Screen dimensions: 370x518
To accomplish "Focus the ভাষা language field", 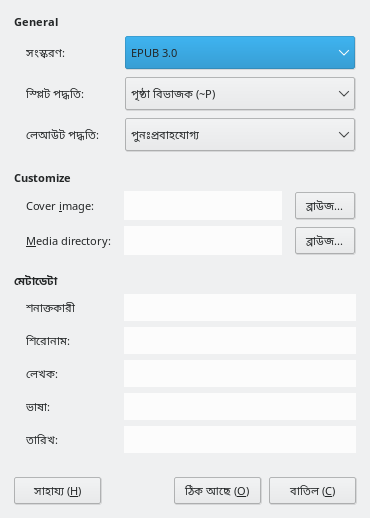I will point(240,407).
